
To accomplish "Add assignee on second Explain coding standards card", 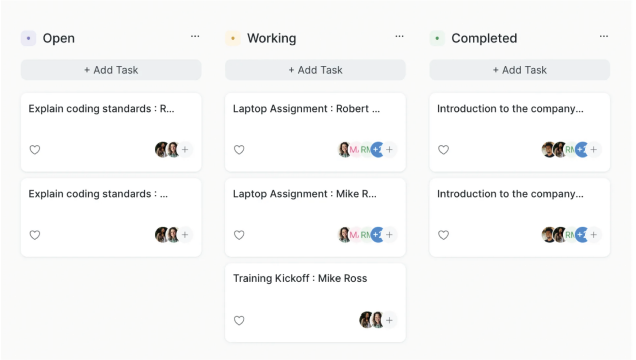I will 185,235.
